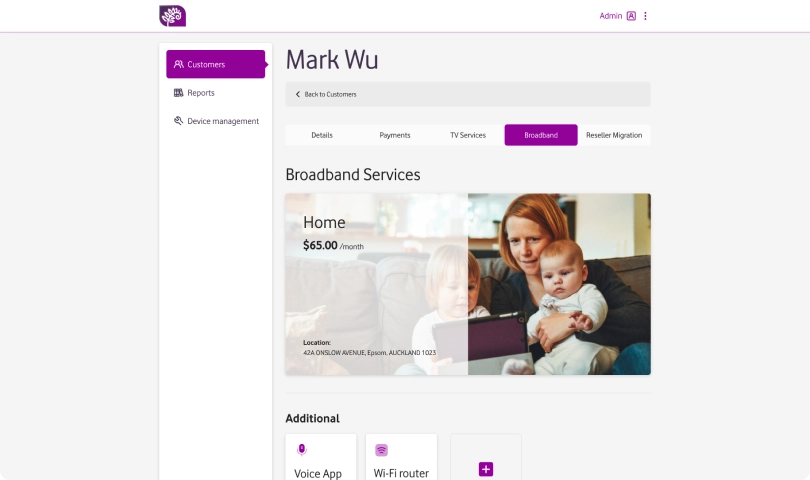Click the Wi-Fi router icon
Screen dimensions: 810x480
pos(381,450)
